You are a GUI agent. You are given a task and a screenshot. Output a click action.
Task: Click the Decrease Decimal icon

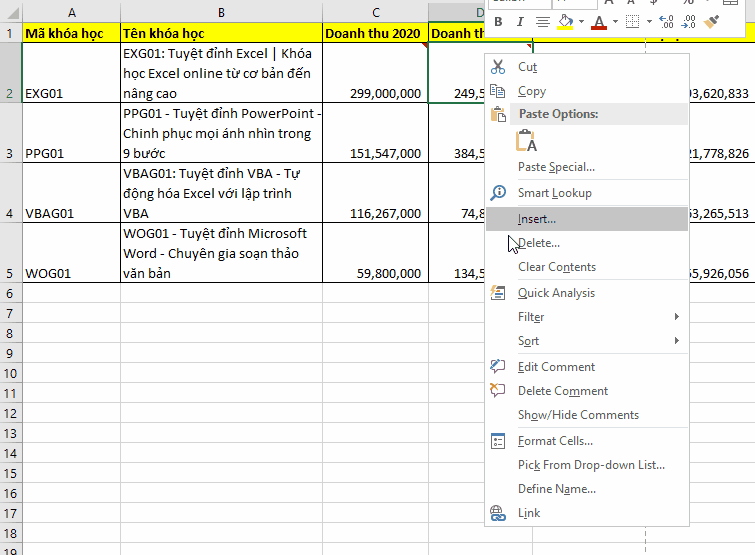click(x=688, y=21)
